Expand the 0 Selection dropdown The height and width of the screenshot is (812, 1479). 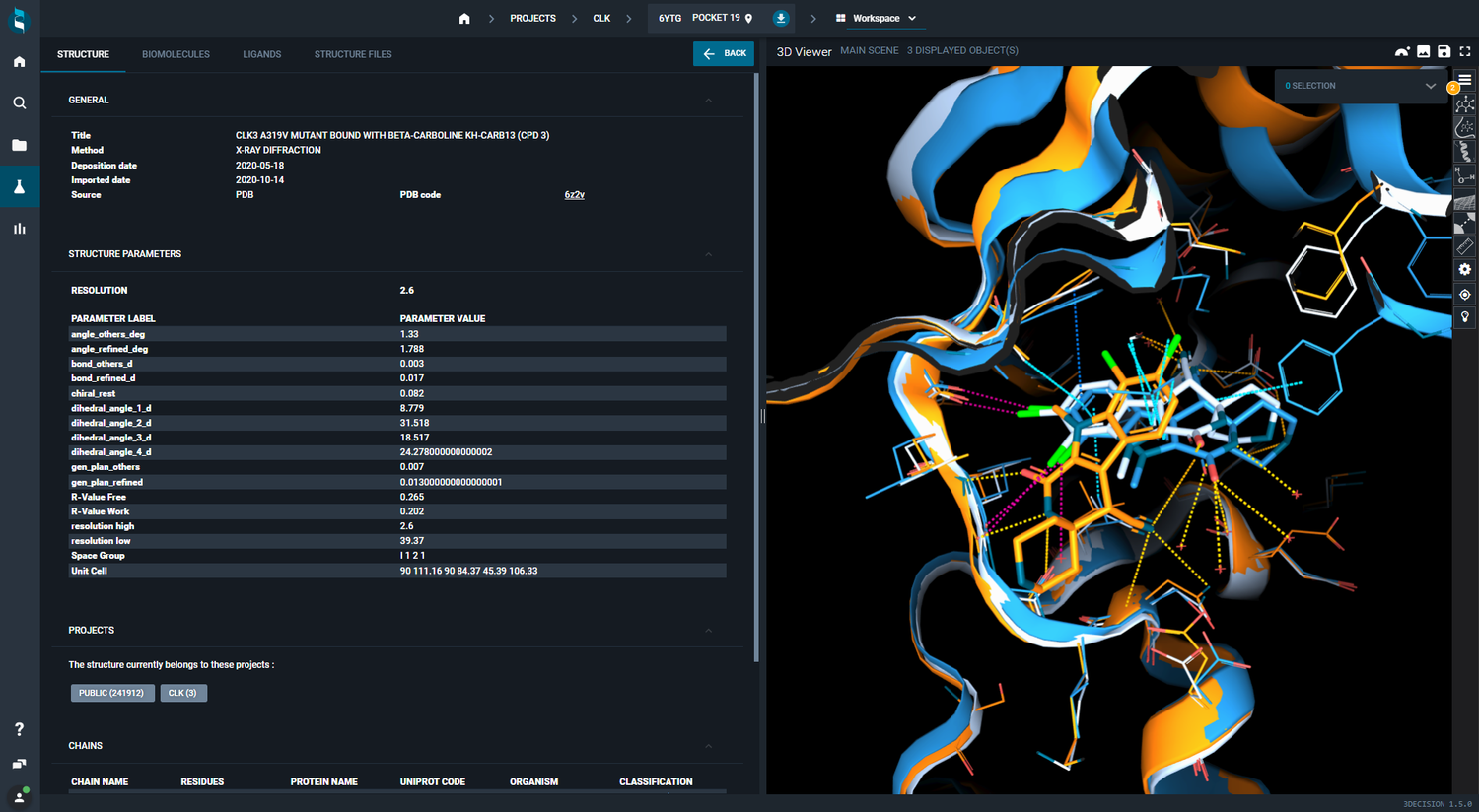click(x=1360, y=86)
